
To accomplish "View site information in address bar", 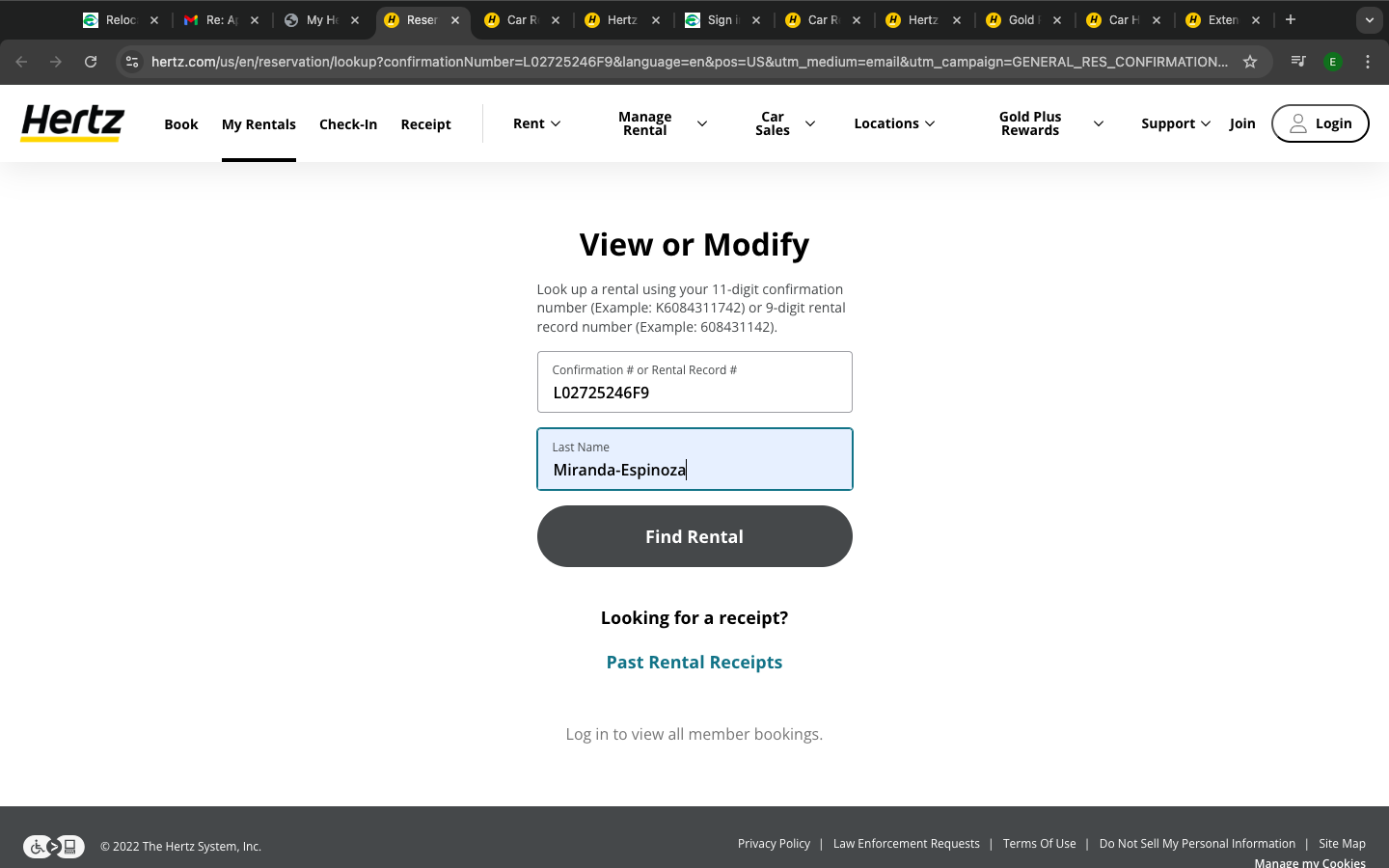I will pyautogui.click(x=132, y=62).
